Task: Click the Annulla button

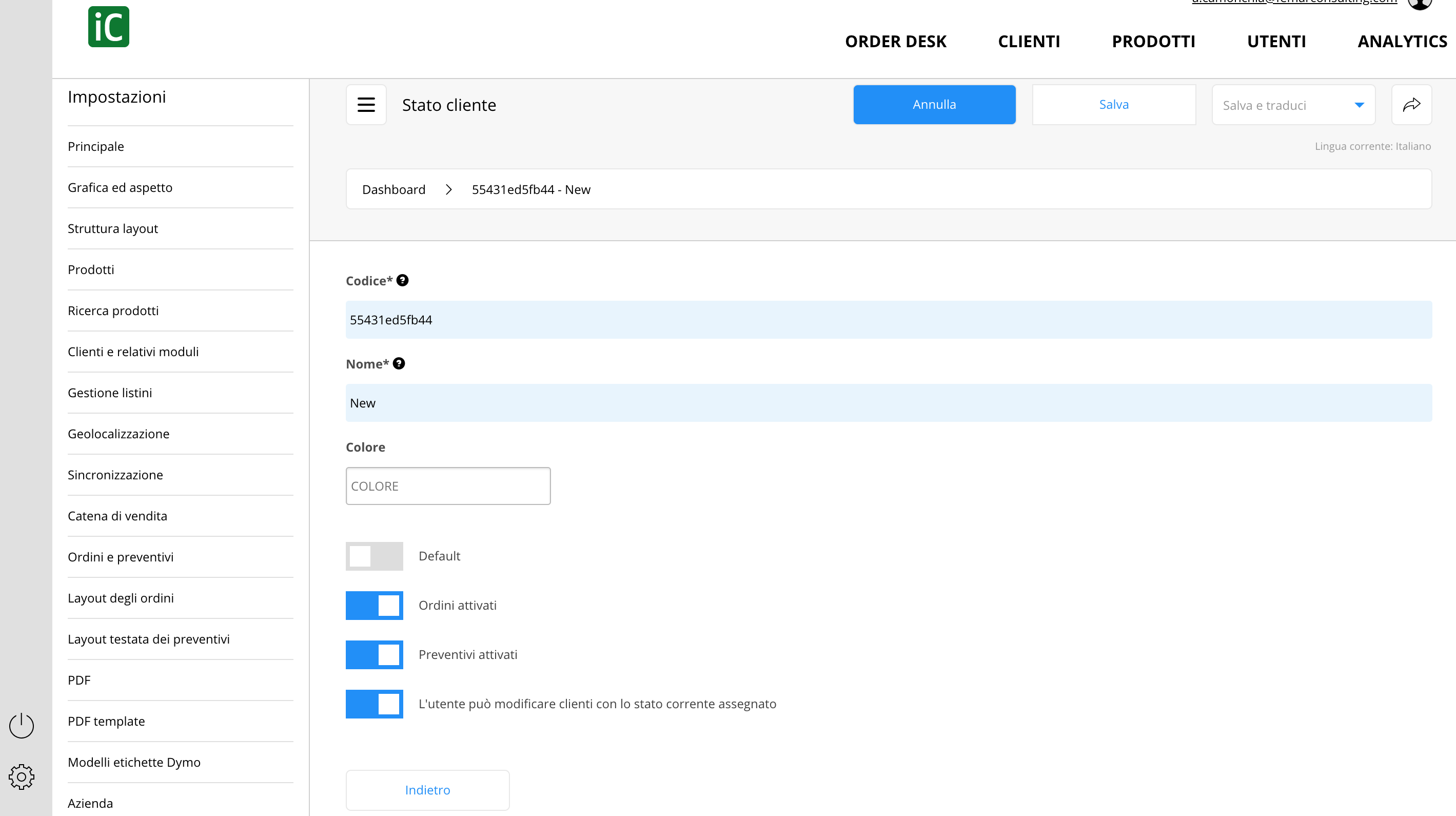Action: 934,105
